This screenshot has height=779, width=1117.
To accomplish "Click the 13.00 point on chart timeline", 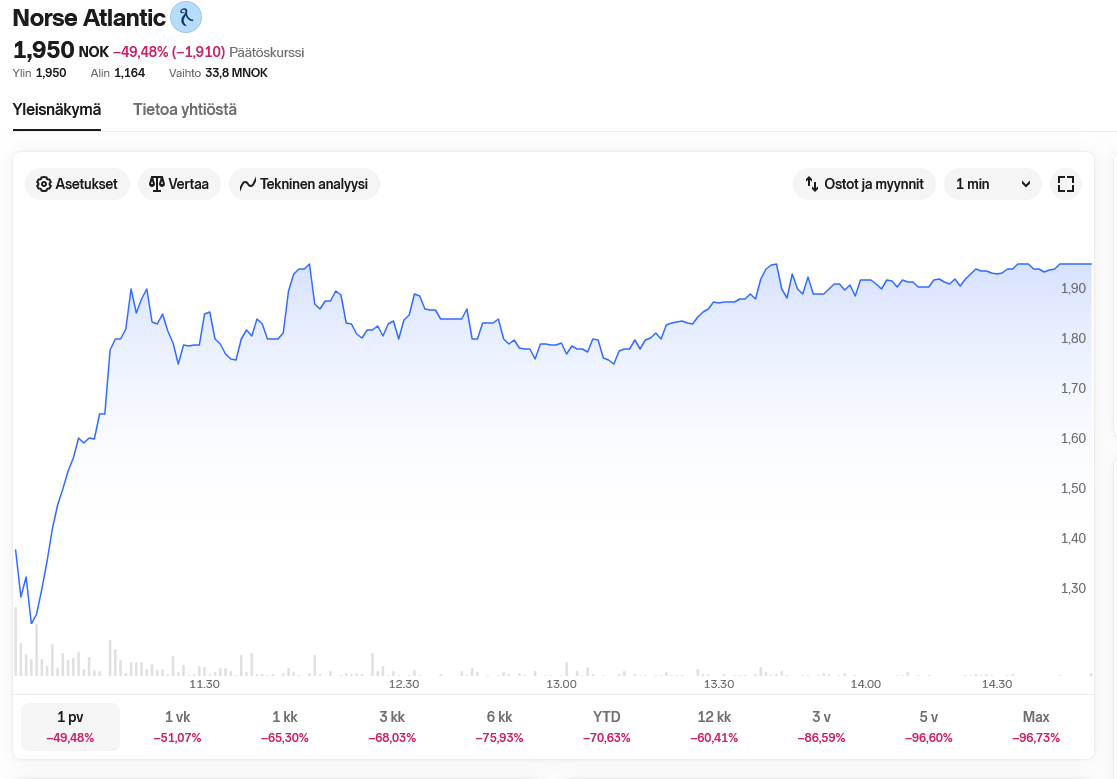I will click(562, 684).
